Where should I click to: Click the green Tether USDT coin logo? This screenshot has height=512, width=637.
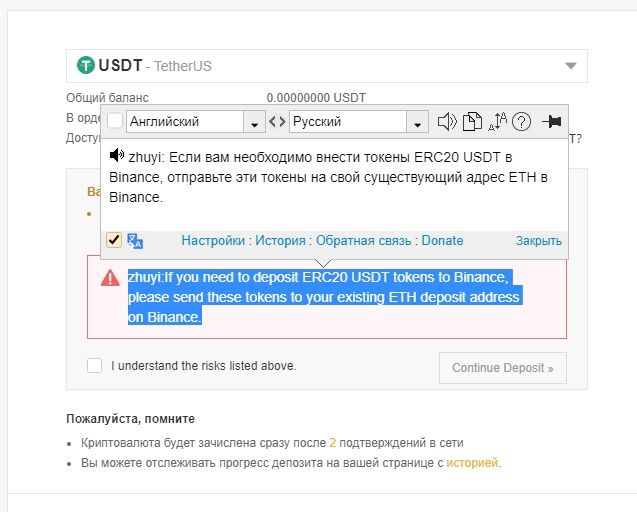(x=86, y=65)
